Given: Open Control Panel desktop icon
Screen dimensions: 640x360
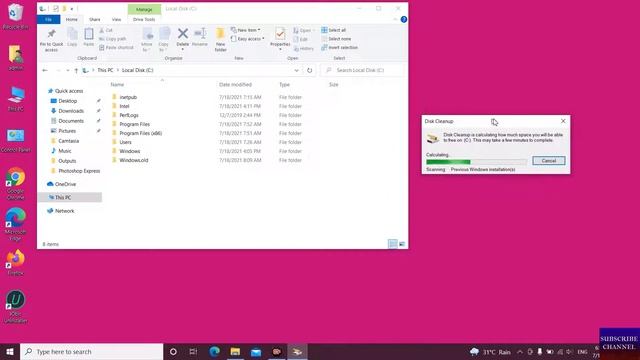Looking at the screenshot, I should (x=16, y=140).
